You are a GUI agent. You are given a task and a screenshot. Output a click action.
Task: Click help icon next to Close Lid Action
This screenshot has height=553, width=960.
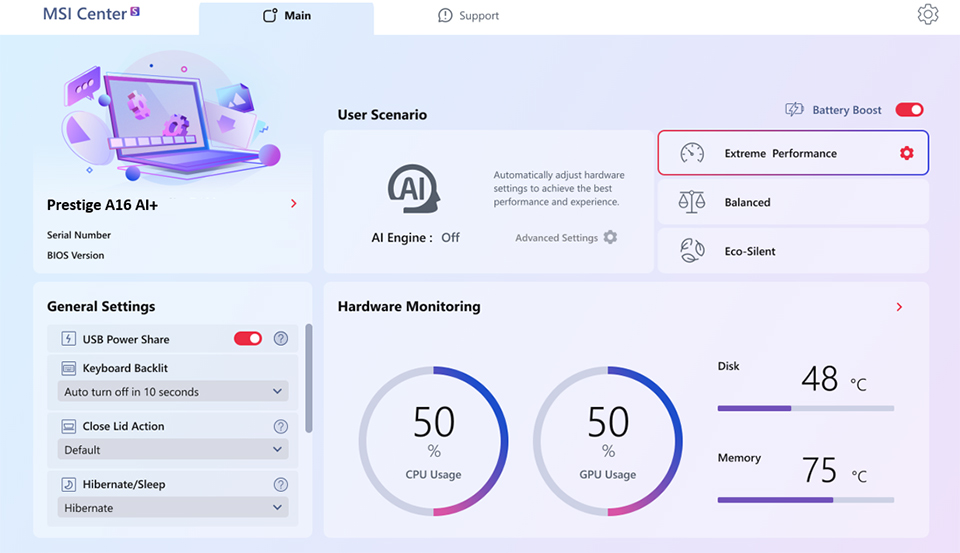[281, 426]
